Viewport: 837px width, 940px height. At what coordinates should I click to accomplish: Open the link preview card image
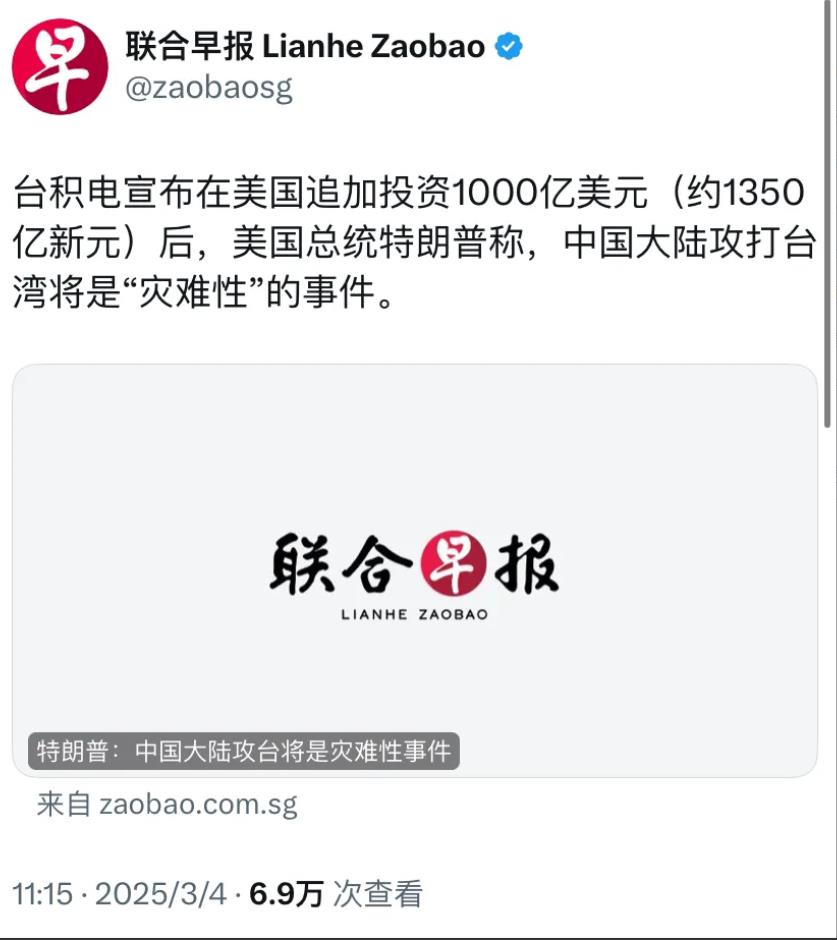click(415, 570)
